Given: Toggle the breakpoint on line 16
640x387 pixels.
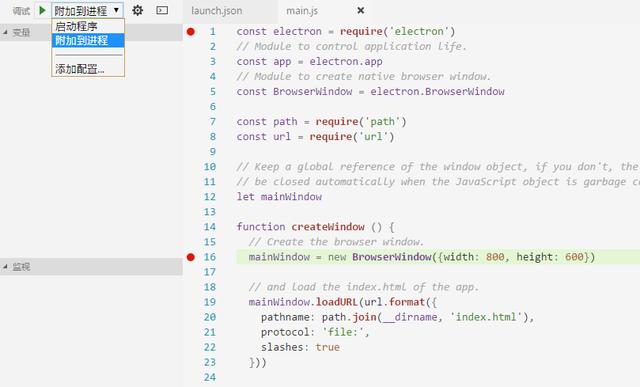Looking at the screenshot, I should (191, 257).
